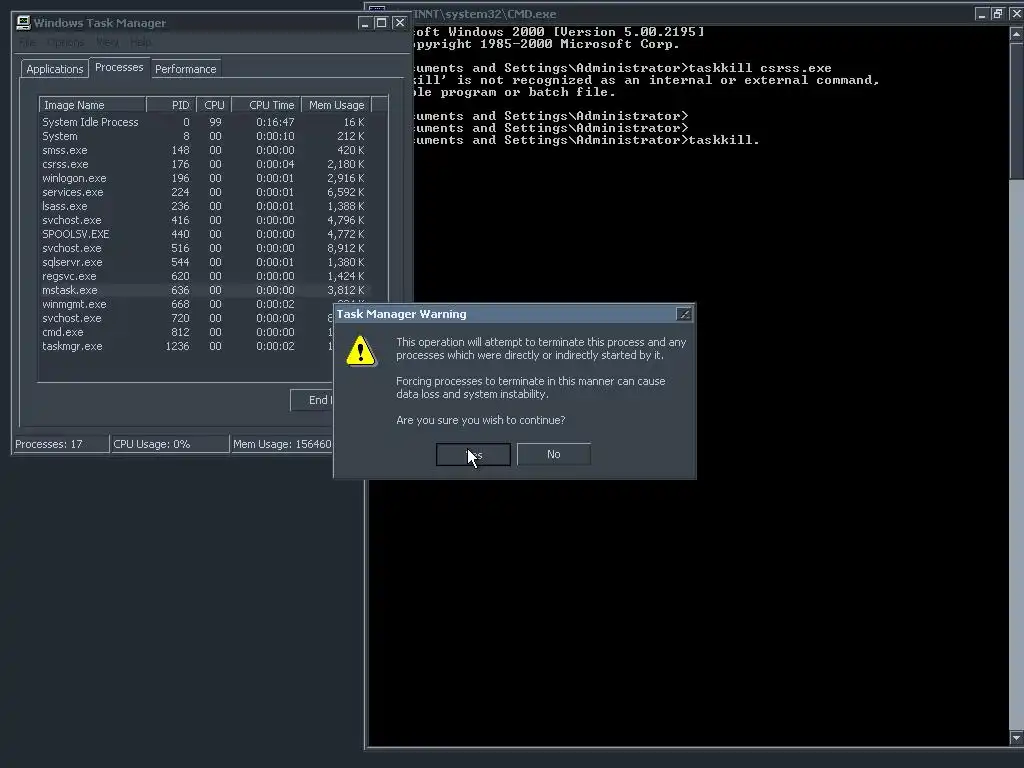Select the winmgmt.exe process
This screenshot has height=768, width=1024.
coord(186,304)
